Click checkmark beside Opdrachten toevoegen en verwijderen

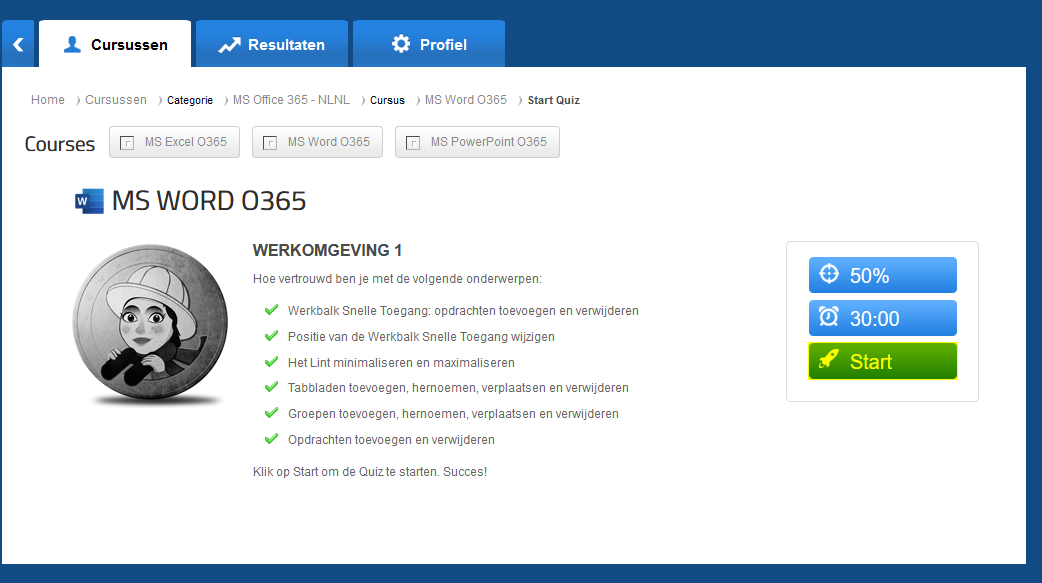pos(271,439)
